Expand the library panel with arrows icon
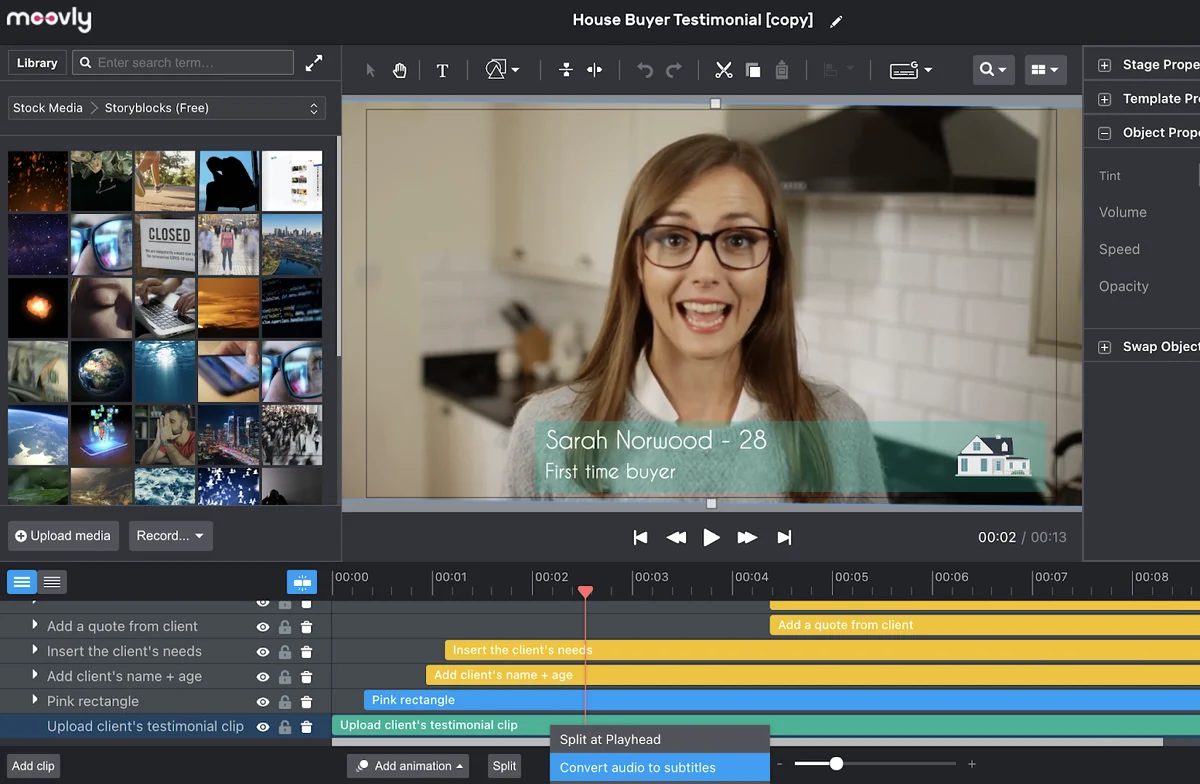This screenshot has height=784, width=1200. coord(314,63)
